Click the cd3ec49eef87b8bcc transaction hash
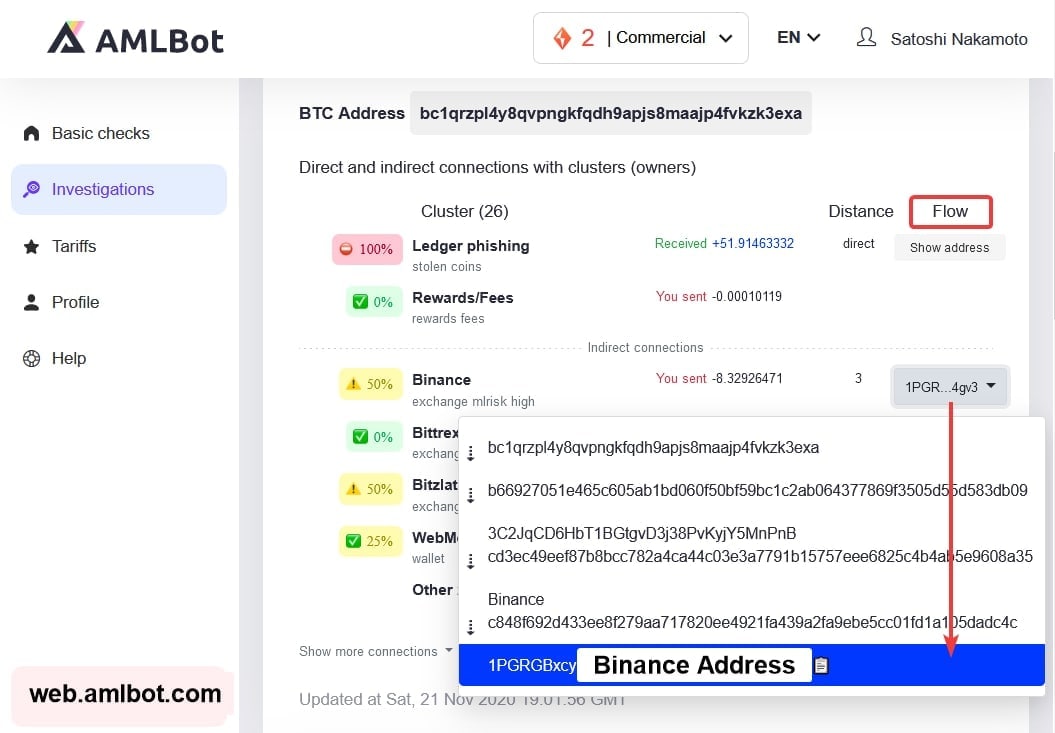Screen dimensions: 1055x733 coord(760,557)
